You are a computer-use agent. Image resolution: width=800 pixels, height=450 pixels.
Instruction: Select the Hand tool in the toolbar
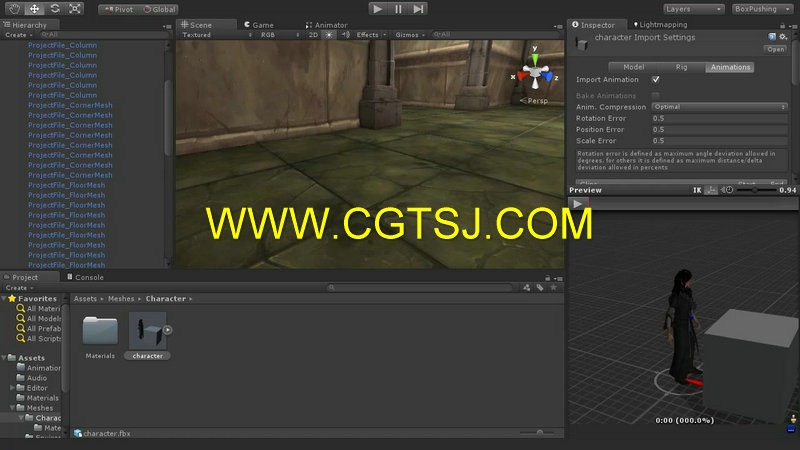click(x=14, y=9)
